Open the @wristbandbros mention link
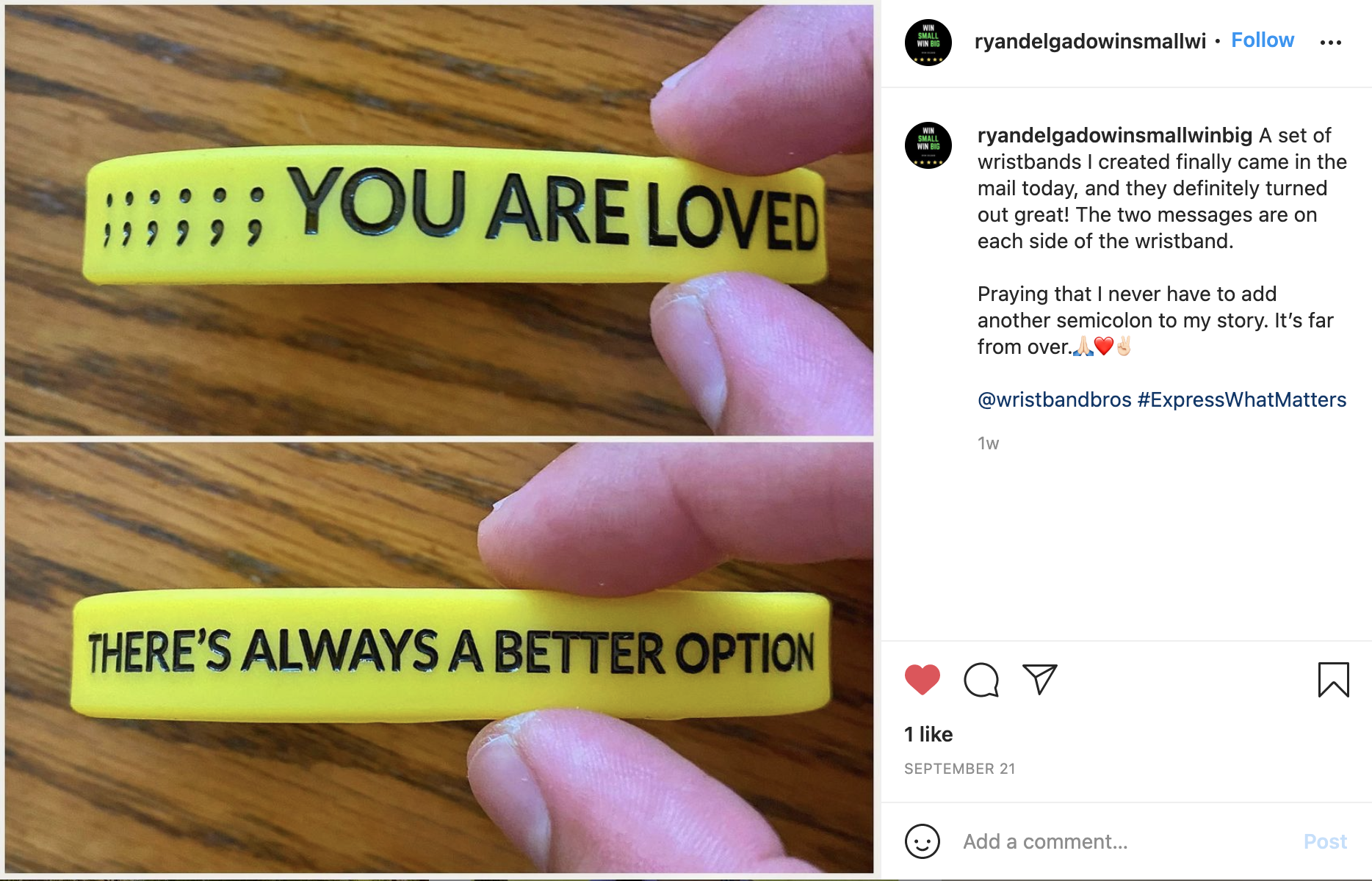The image size is (1372, 881). tap(1054, 399)
